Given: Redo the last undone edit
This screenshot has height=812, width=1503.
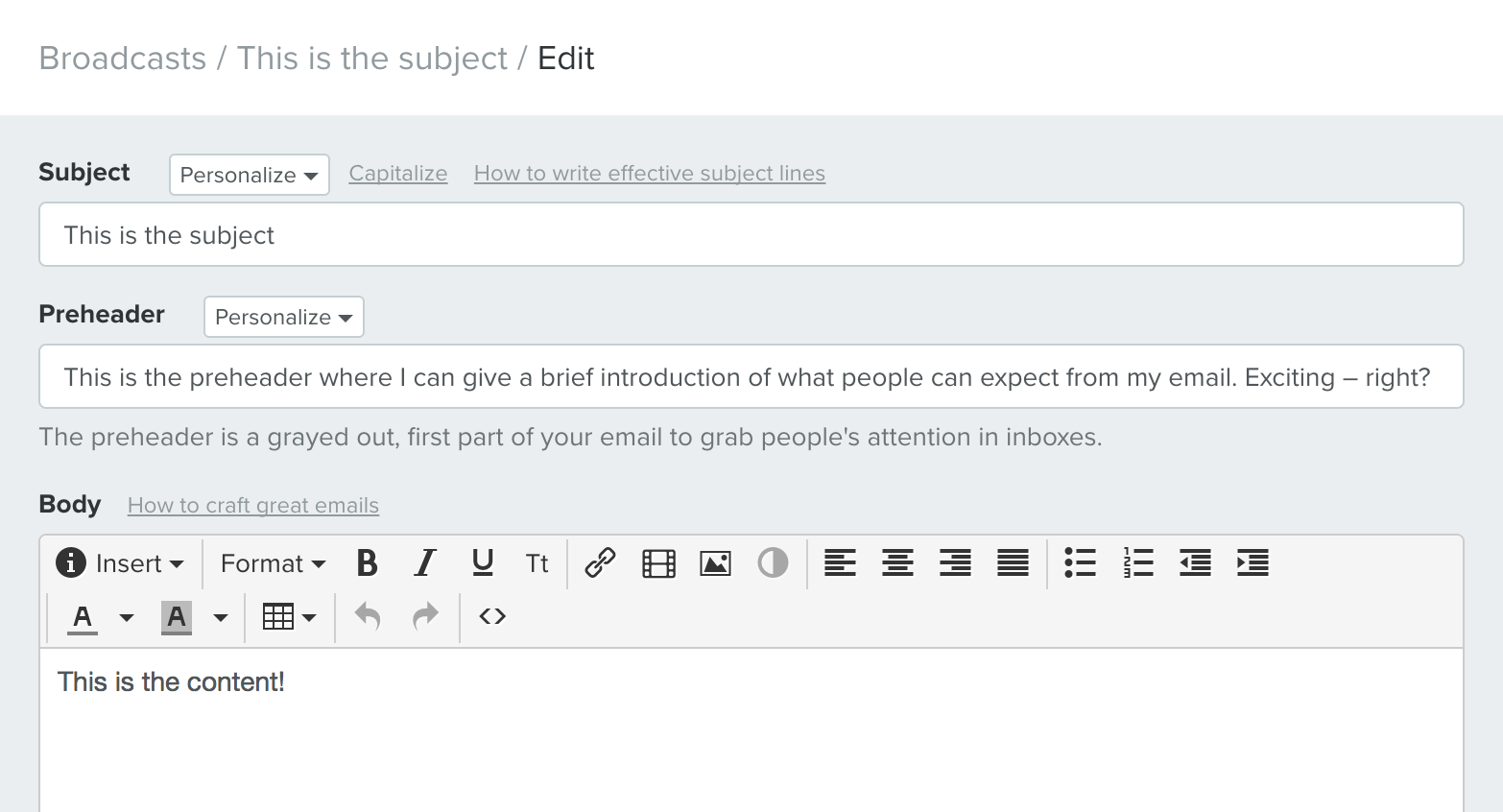Looking at the screenshot, I should (x=425, y=616).
